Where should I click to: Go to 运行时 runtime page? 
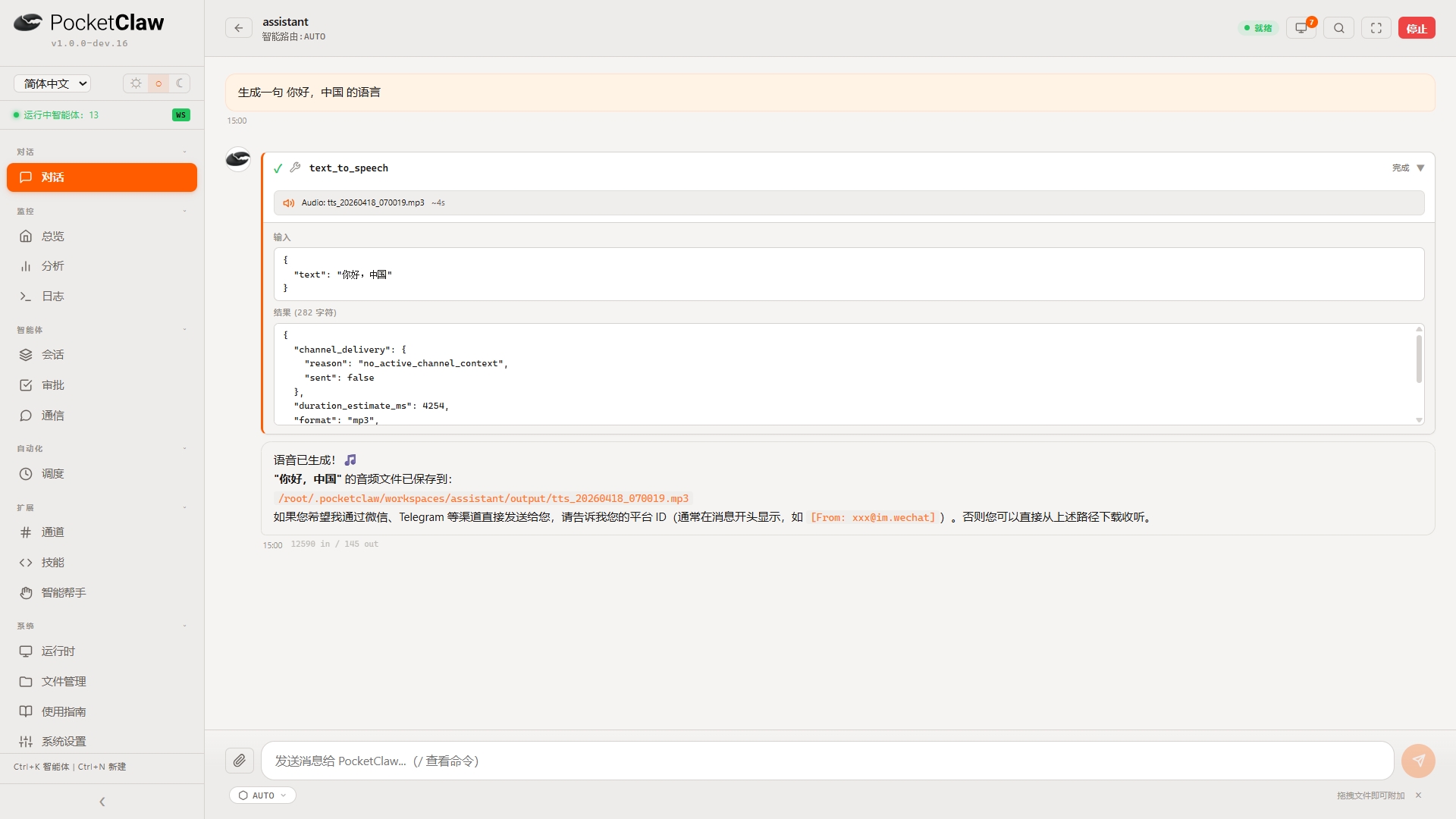102,651
